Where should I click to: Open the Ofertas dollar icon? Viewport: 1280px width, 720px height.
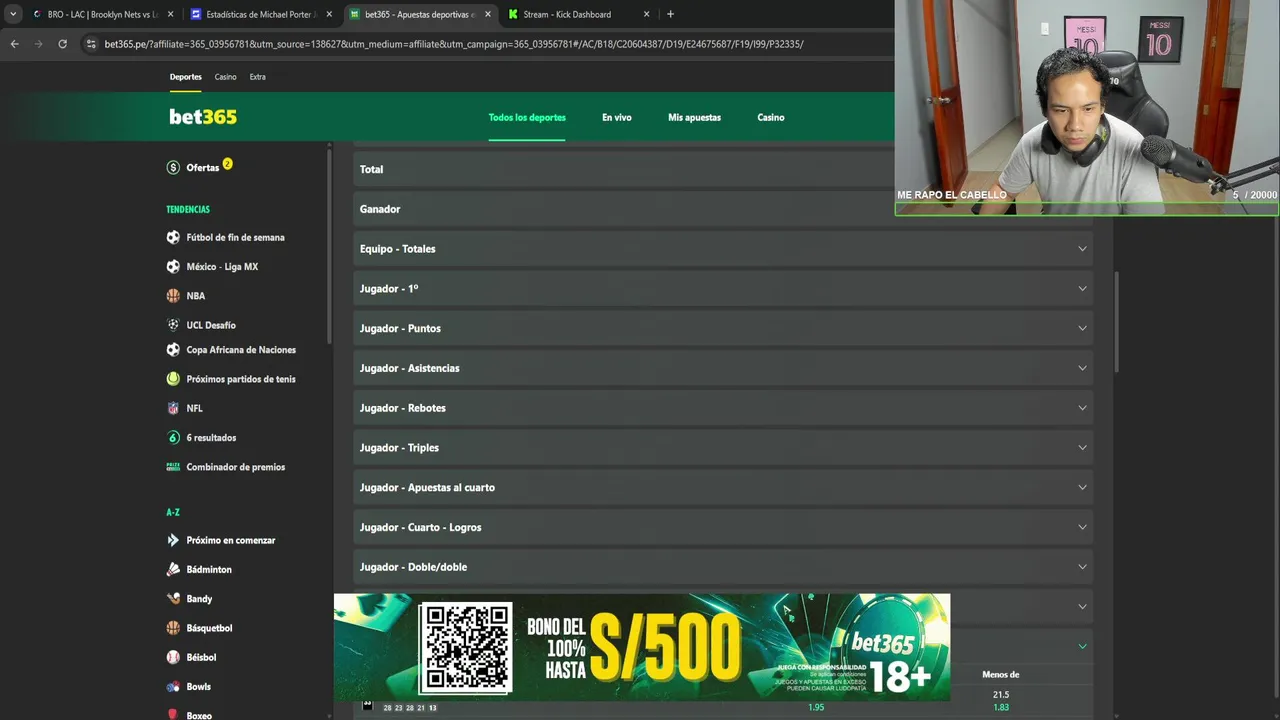point(173,168)
